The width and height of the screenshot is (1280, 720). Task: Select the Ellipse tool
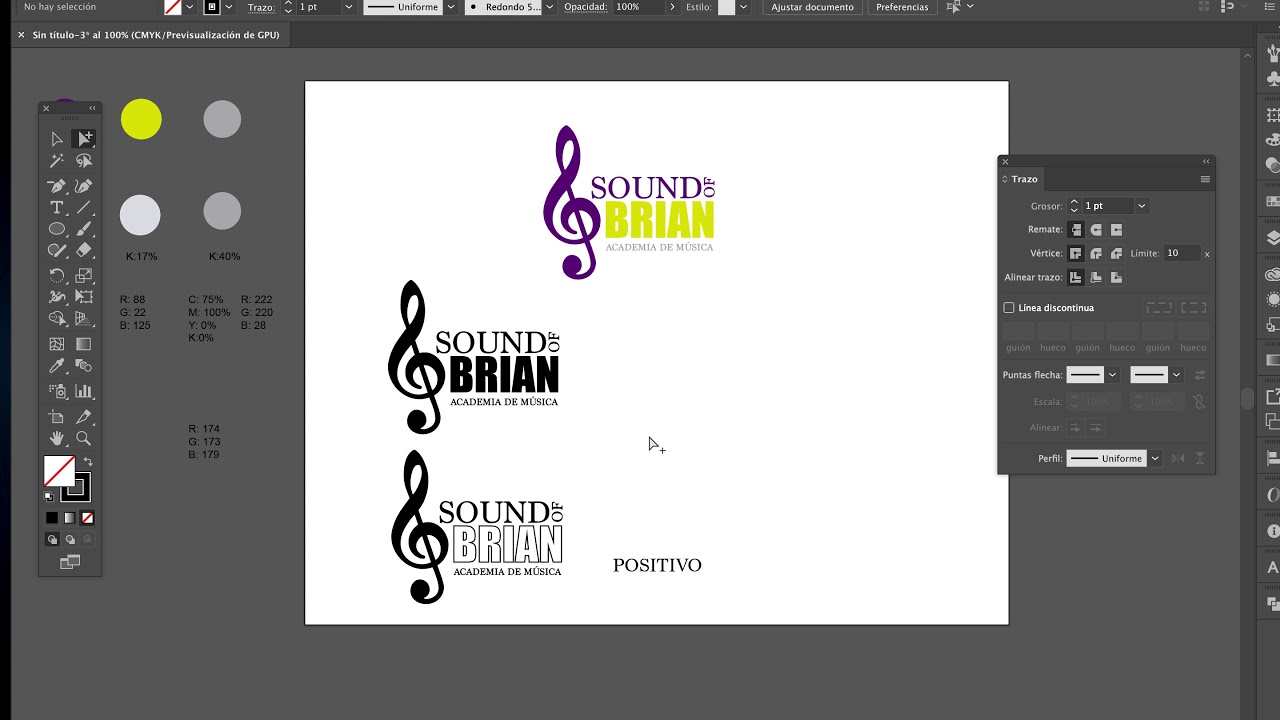coord(57,230)
